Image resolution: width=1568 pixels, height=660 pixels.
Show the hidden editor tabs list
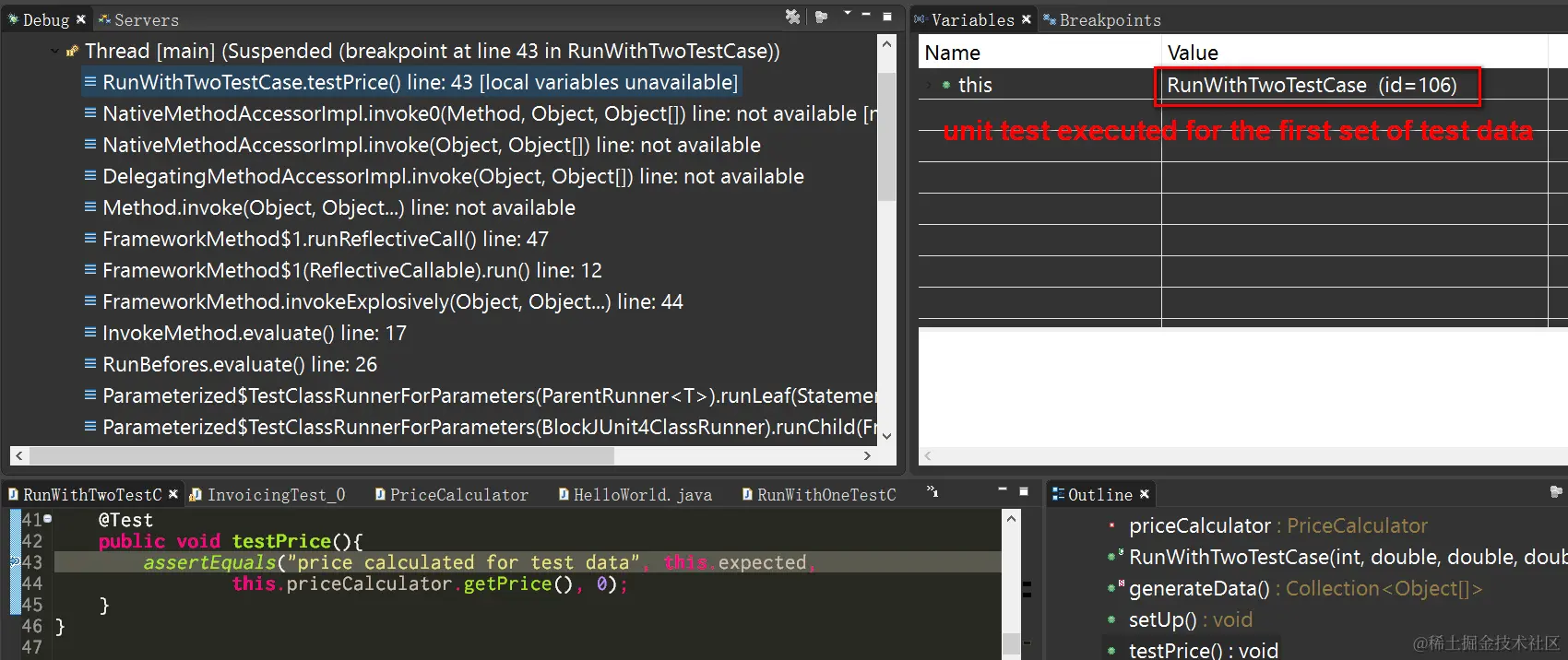932,492
